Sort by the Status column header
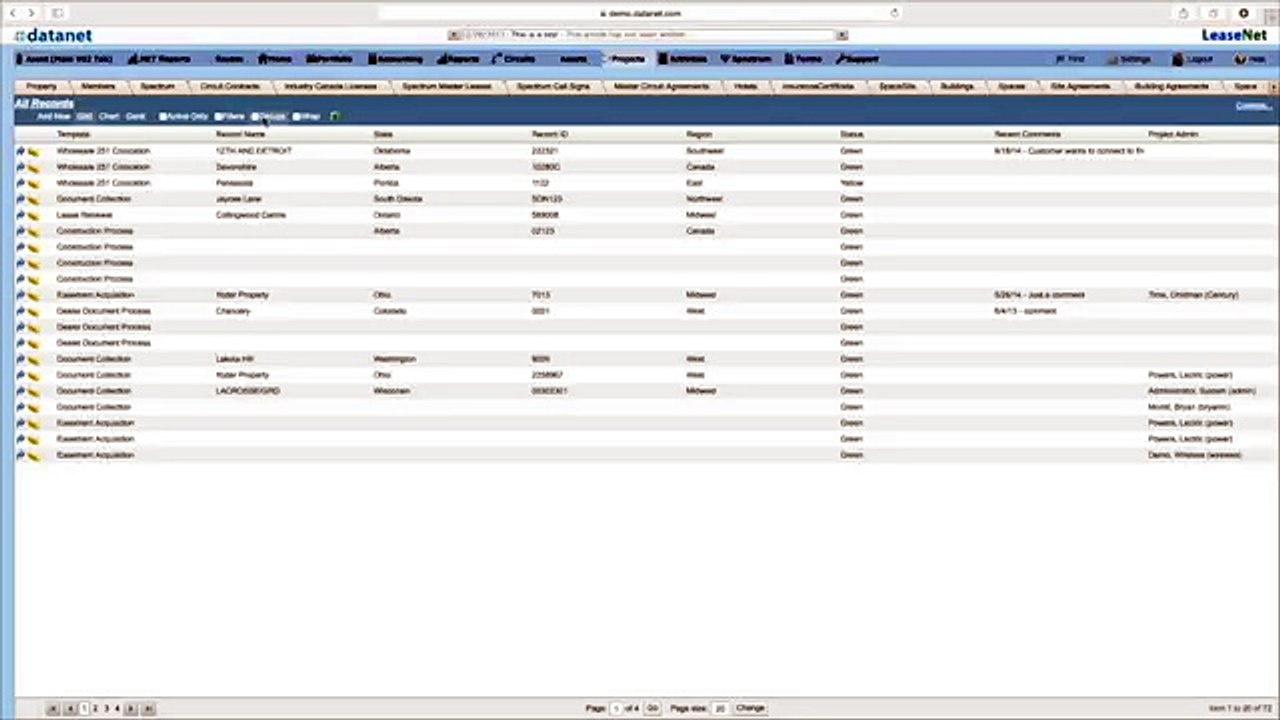The image size is (1280, 720). tap(851, 134)
